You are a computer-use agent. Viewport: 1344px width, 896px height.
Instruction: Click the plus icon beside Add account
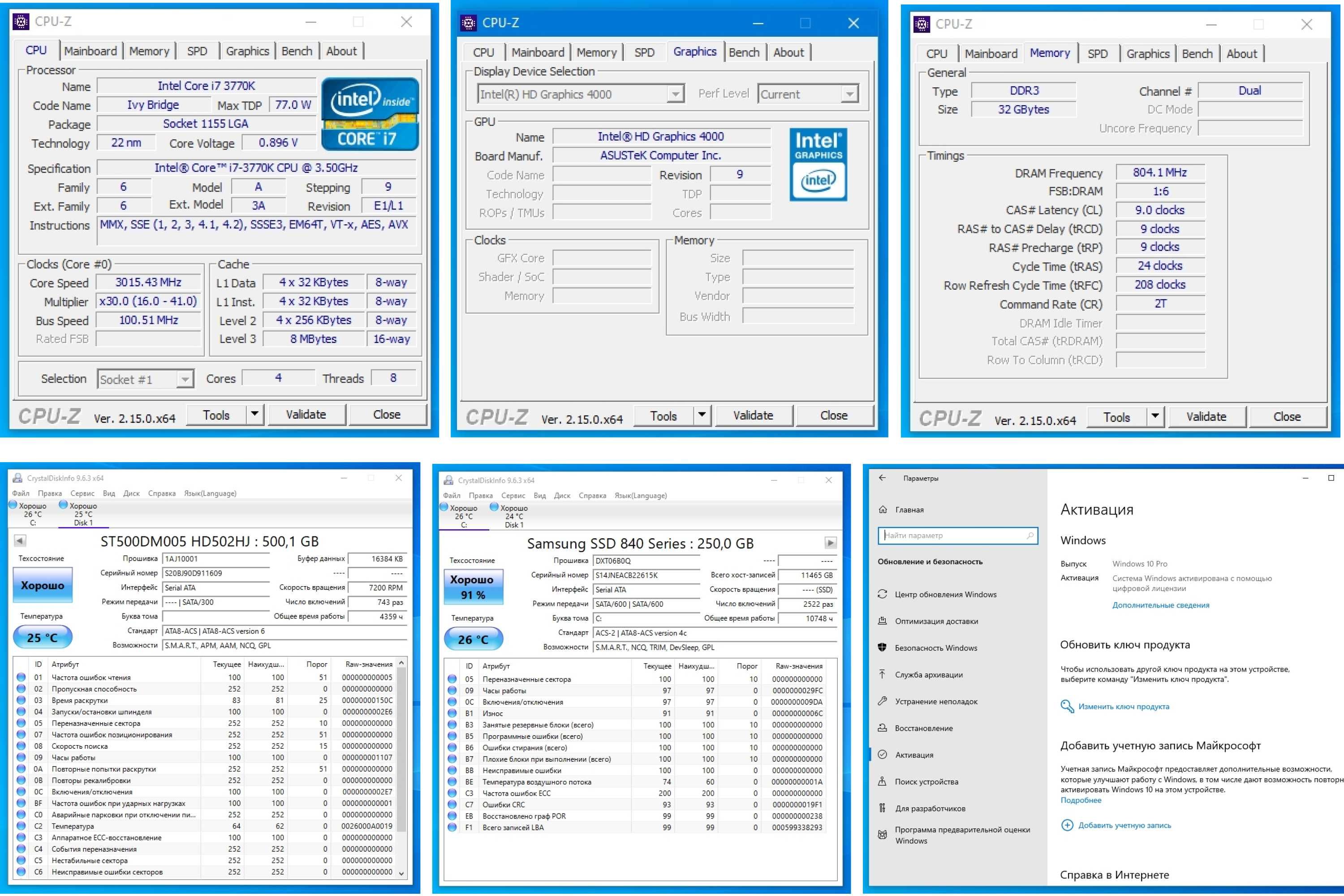pyautogui.click(x=1067, y=825)
